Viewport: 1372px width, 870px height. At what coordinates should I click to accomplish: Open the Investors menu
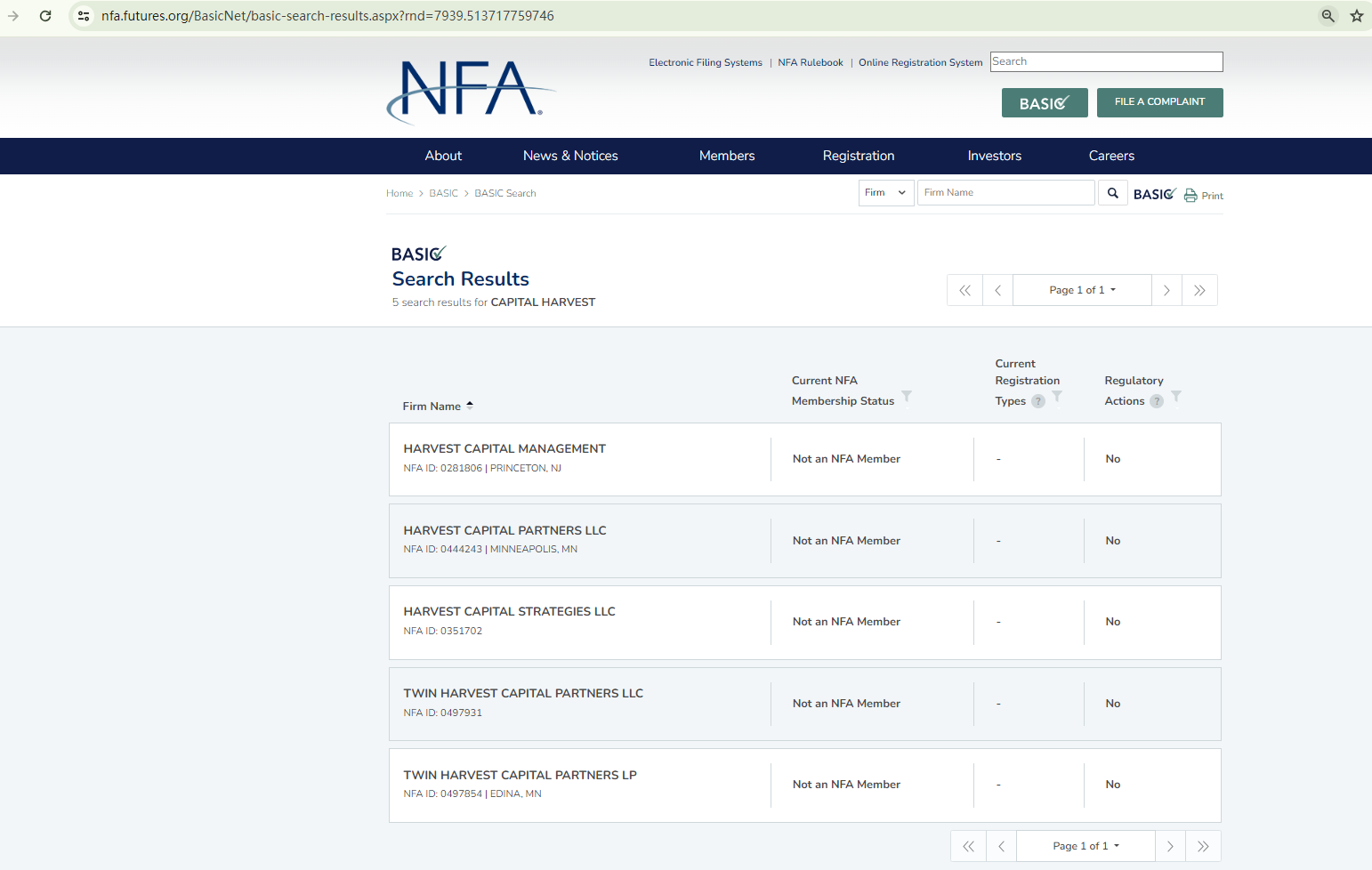click(x=994, y=156)
